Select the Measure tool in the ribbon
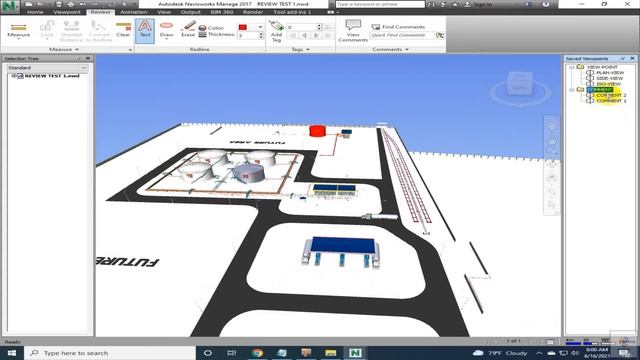640x360 pixels. (18, 31)
